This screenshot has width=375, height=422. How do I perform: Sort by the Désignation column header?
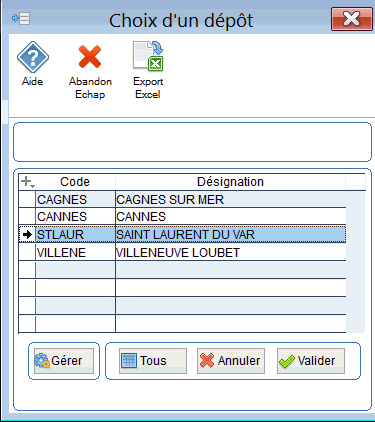(230, 182)
